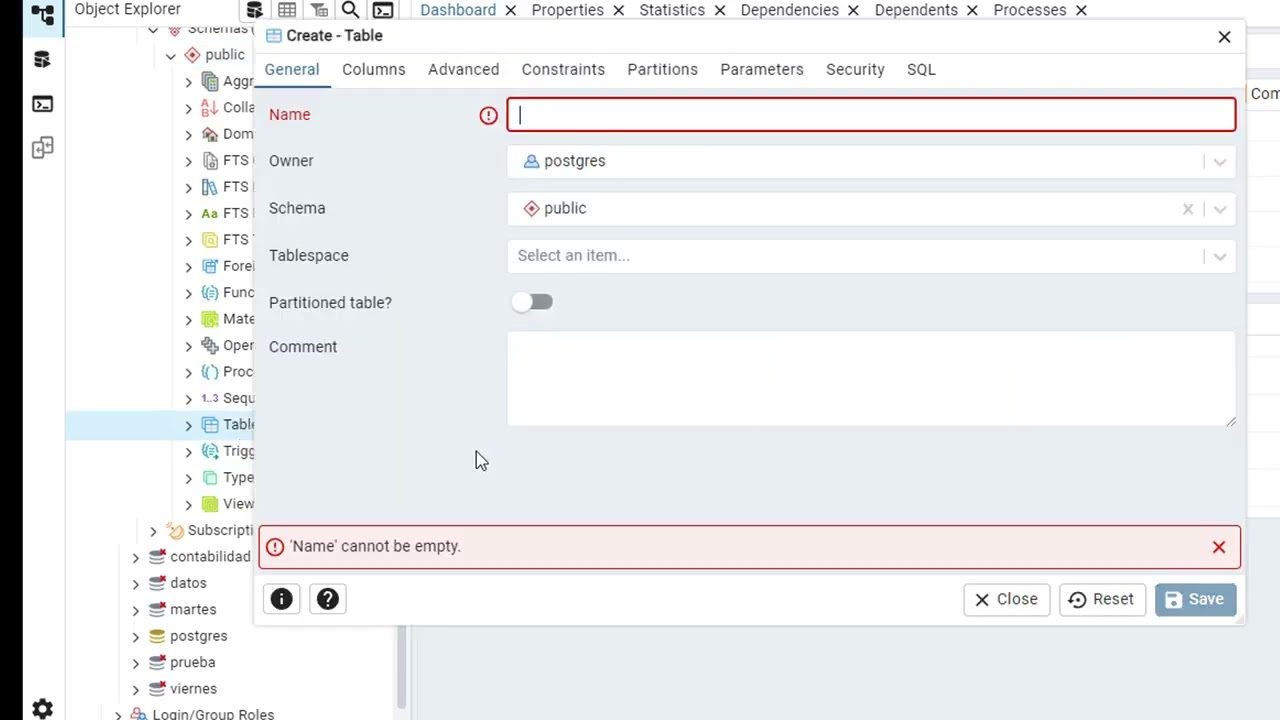Close the Dashboard tab
Image resolution: width=1280 pixels, height=720 pixels.
(510, 10)
